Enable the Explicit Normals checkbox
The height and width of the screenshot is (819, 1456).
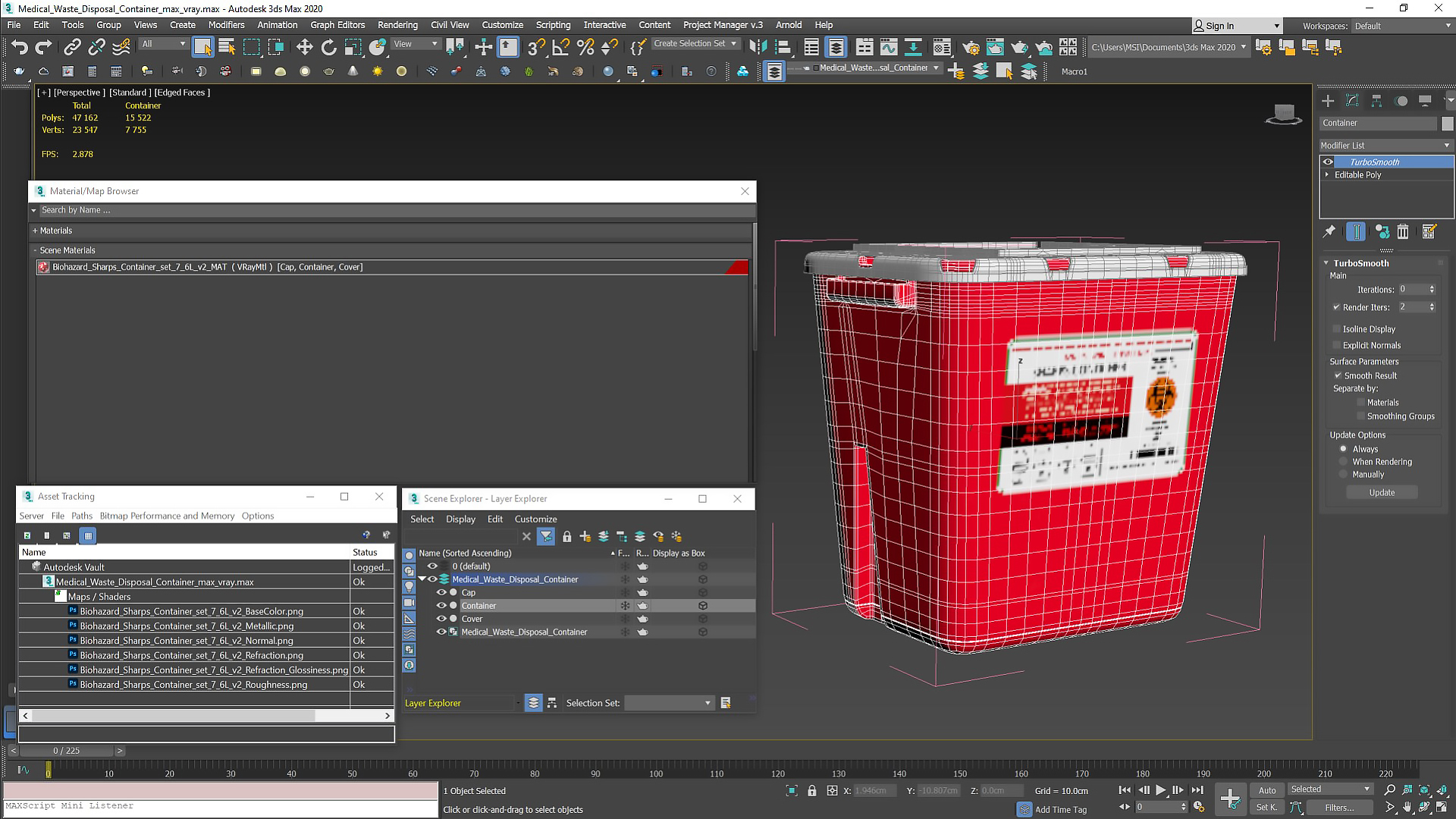point(1336,345)
